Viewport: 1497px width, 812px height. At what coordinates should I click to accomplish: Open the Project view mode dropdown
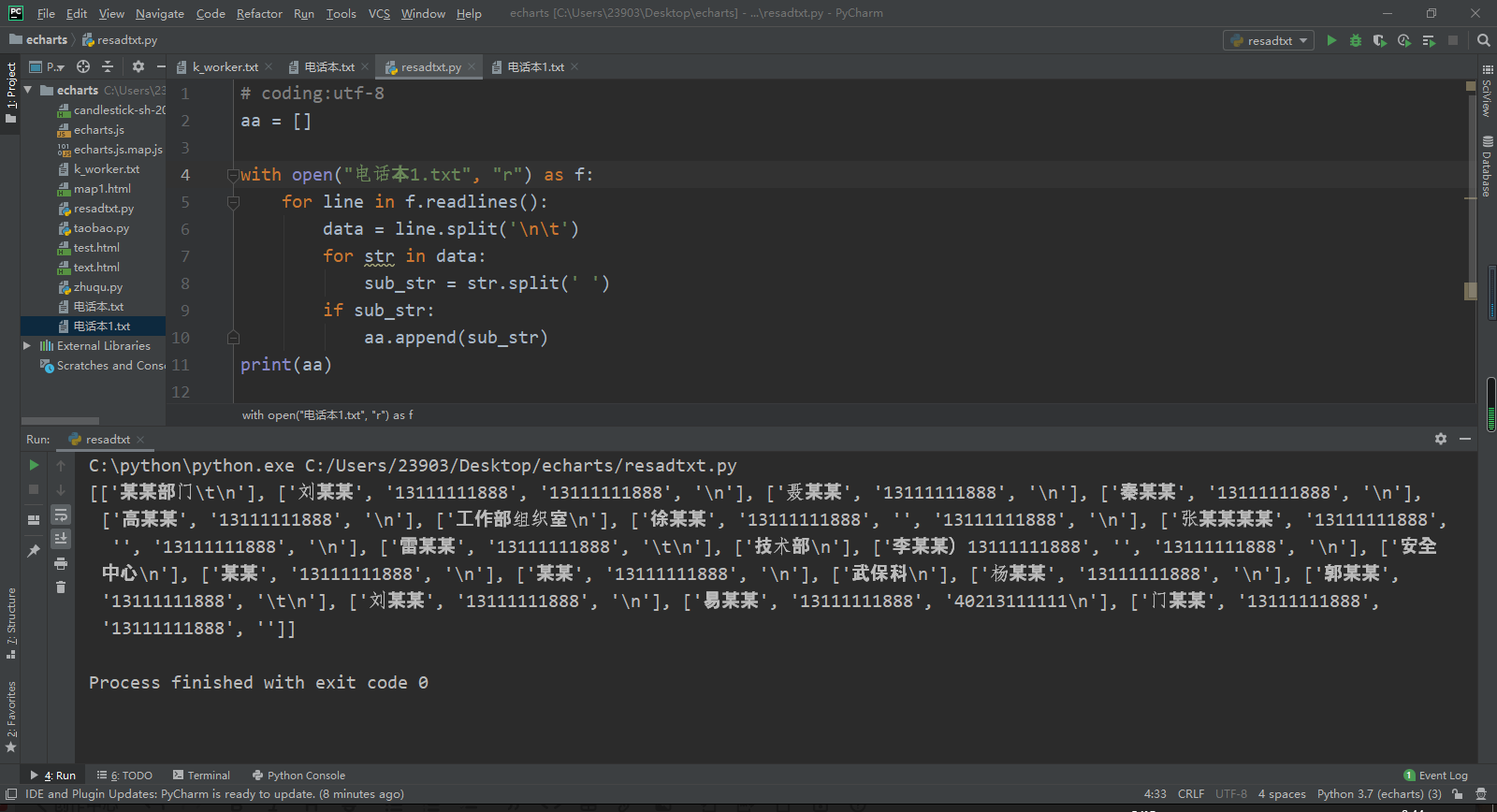[47, 66]
